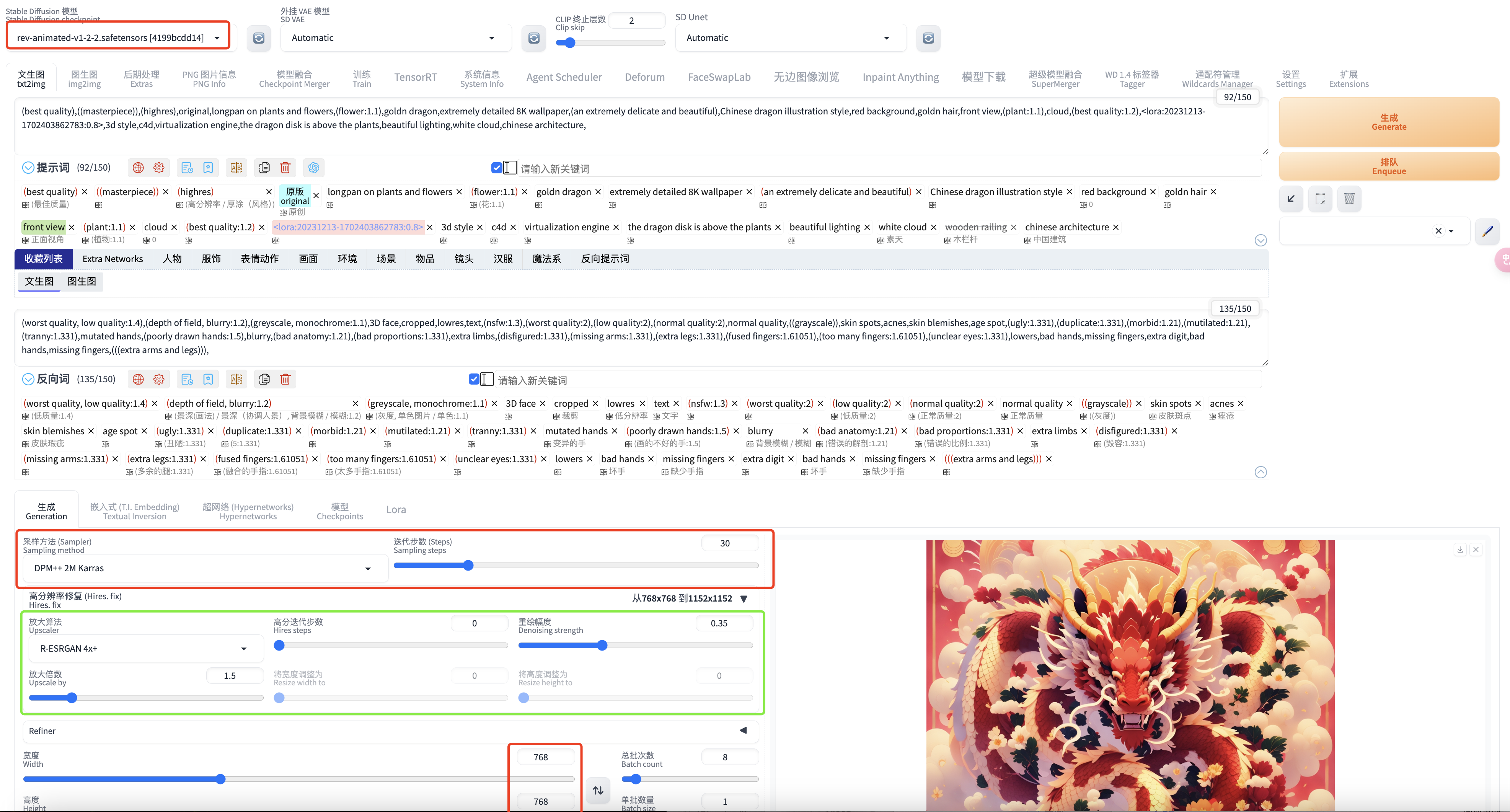Close the generated image preview
The height and width of the screenshot is (812, 1510).
(x=1476, y=549)
